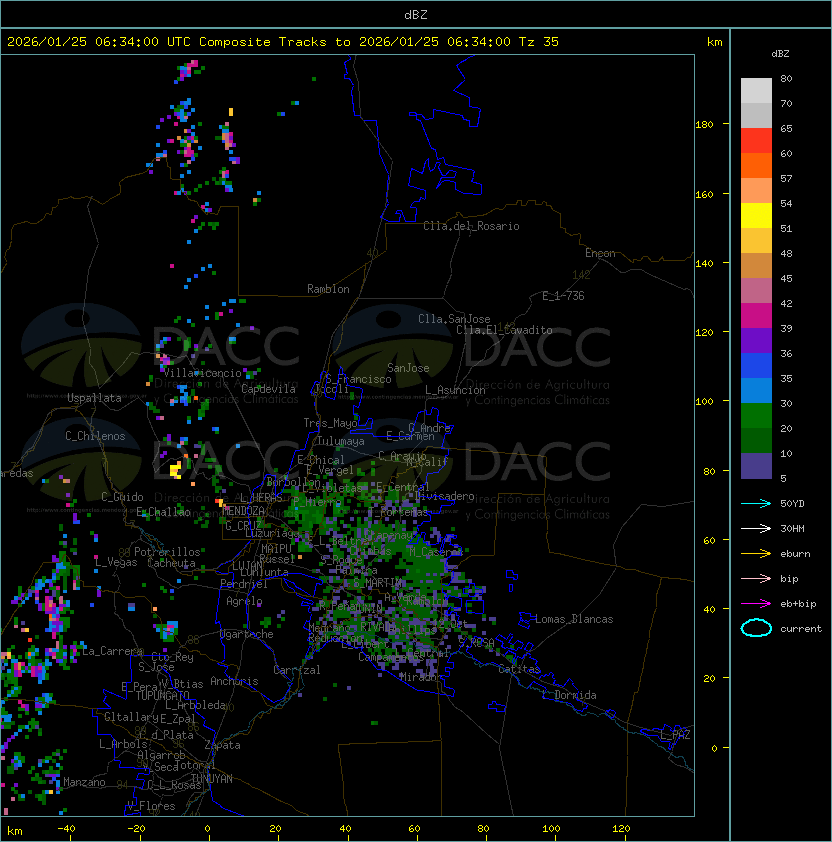Click the 'Mirador' map label
The height and width of the screenshot is (842, 832).
tap(420, 677)
